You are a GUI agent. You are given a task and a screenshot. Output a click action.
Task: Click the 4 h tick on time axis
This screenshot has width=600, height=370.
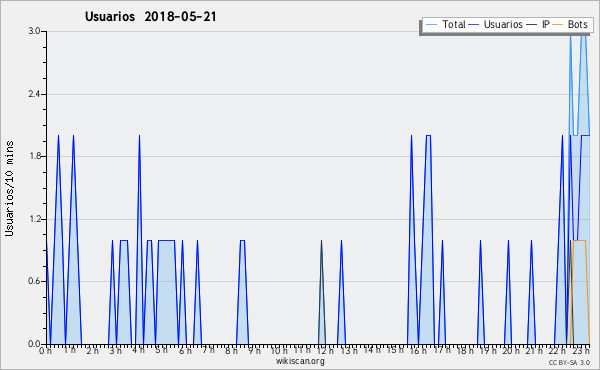pos(139,350)
